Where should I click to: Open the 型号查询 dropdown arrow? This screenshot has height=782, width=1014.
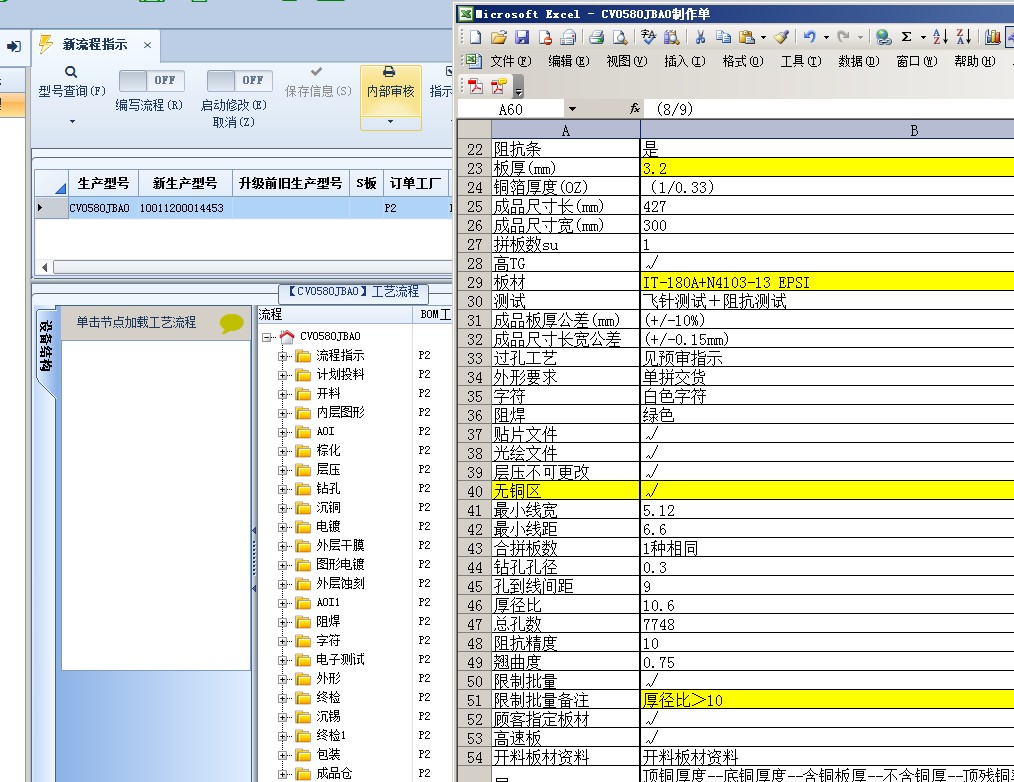[72, 121]
